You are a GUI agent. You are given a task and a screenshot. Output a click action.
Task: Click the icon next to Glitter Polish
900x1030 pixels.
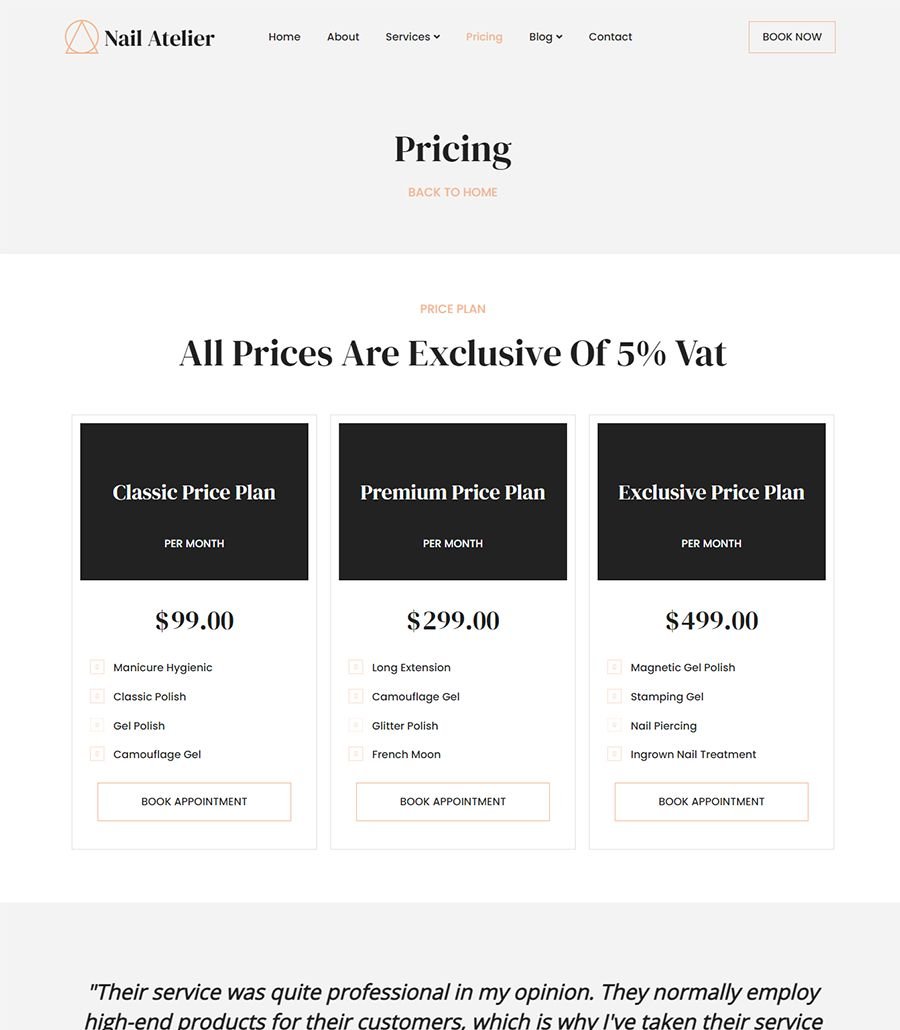(x=356, y=725)
